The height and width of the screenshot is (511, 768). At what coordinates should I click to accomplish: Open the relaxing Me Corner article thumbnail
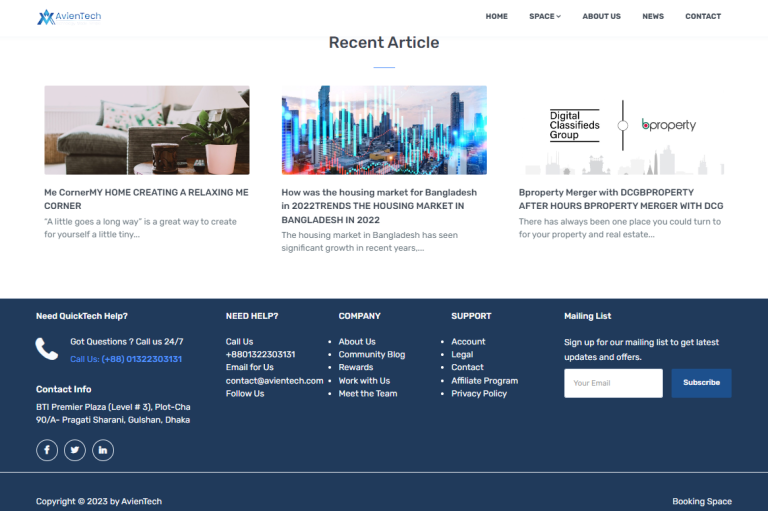[147, 130]
